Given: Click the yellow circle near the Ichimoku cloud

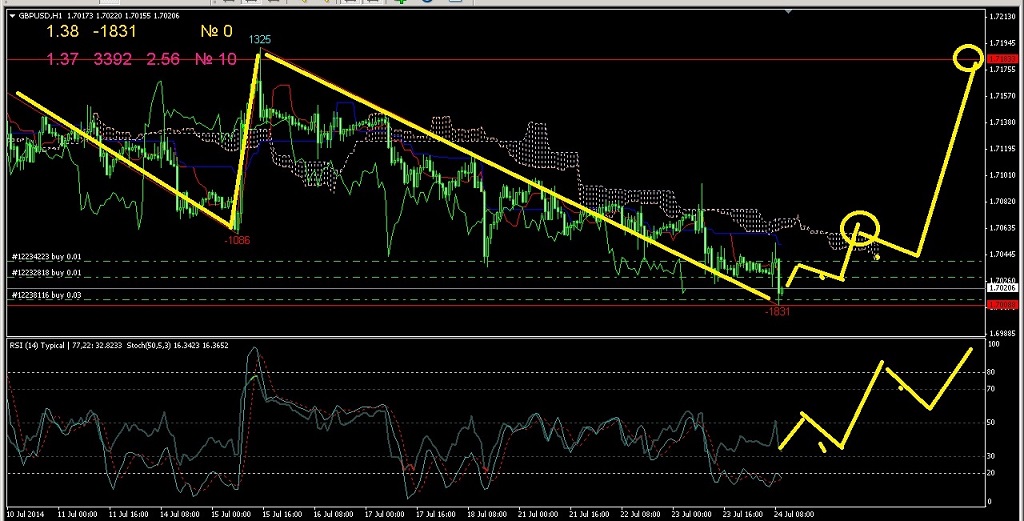Looking at the screenshot, I should click(859, 228).
